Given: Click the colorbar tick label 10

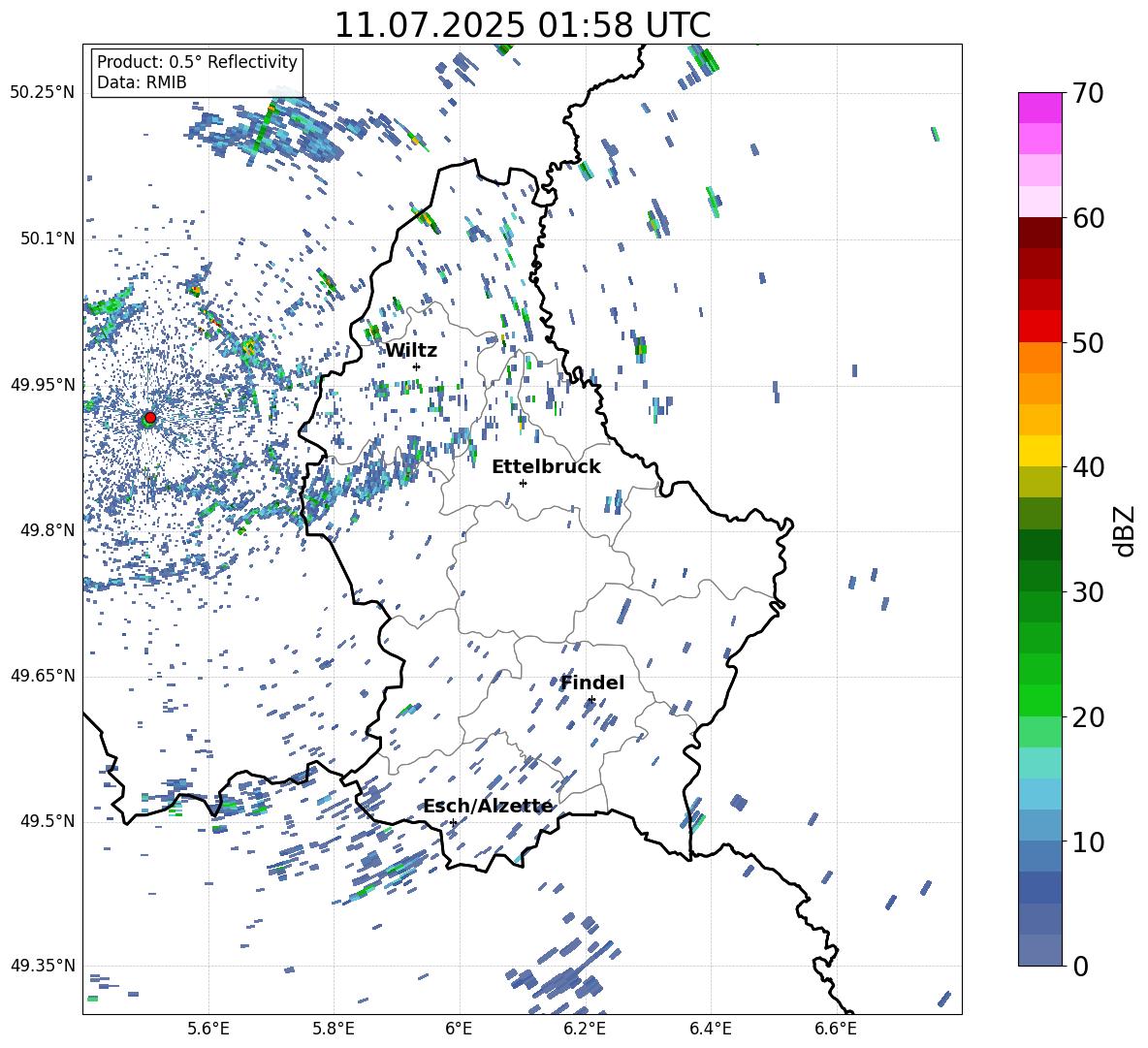Looking at the screenshot, I should tap(1088, 842).
